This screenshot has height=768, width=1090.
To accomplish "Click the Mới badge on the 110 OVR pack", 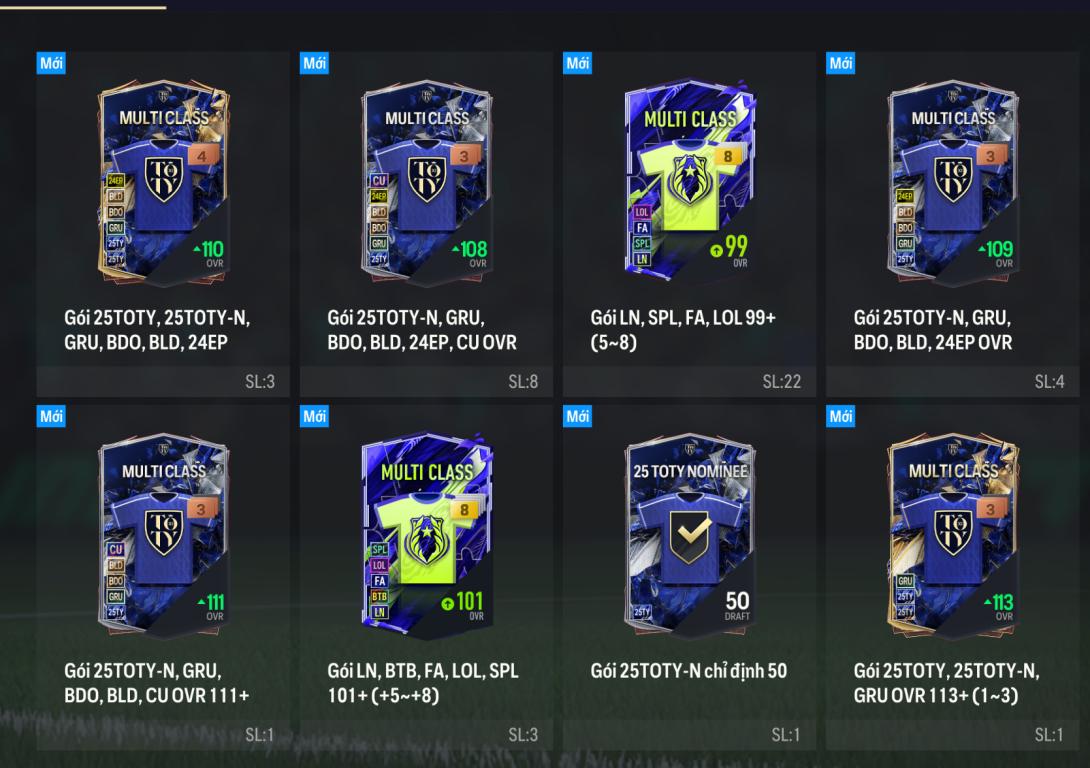I will (x=51, y=63).
